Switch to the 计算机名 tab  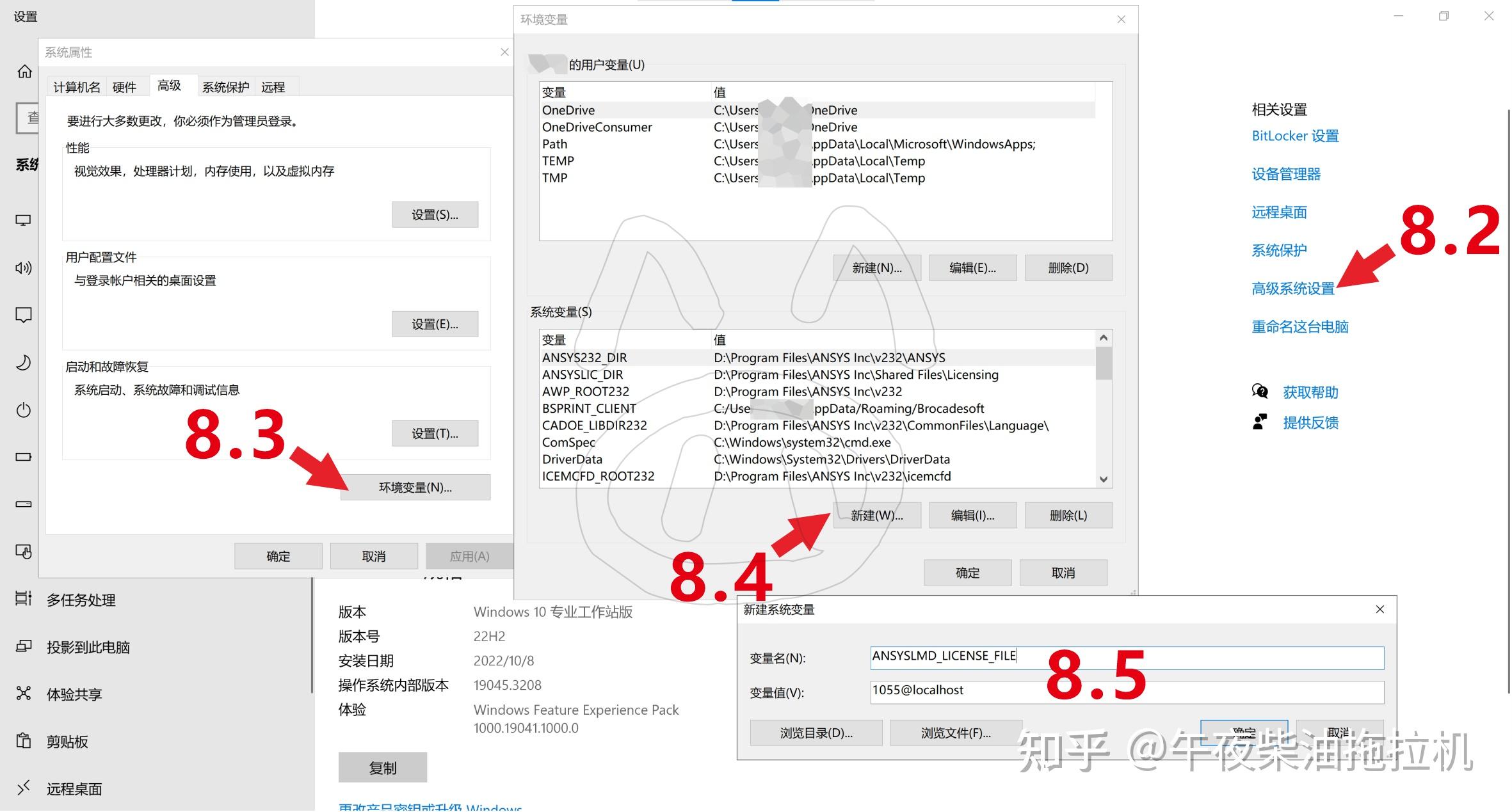coord(76,87)
